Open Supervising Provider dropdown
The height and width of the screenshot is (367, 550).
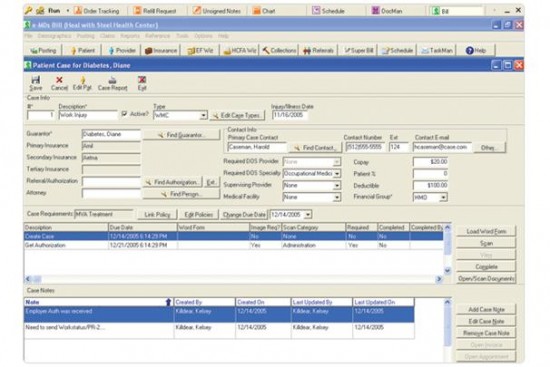(337, 185)
